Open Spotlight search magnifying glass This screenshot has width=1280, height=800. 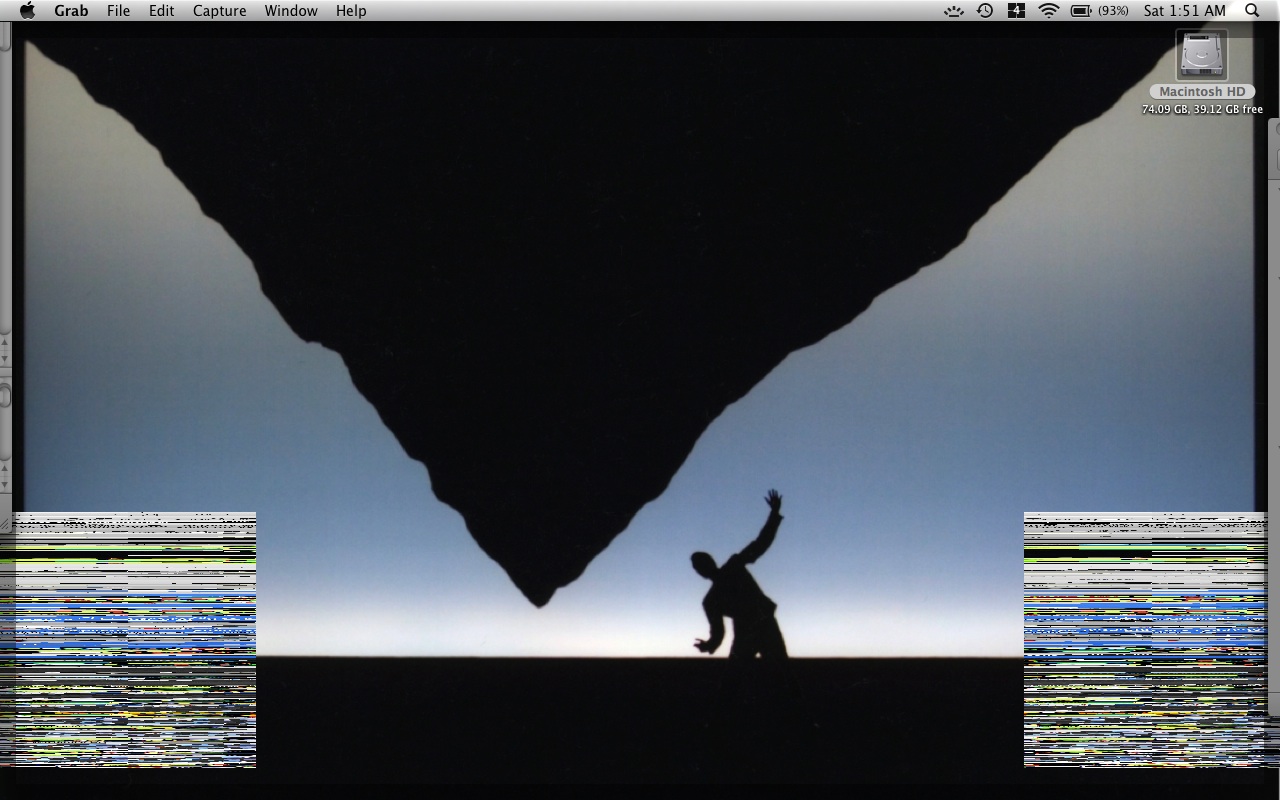[x=1252, y=11]
